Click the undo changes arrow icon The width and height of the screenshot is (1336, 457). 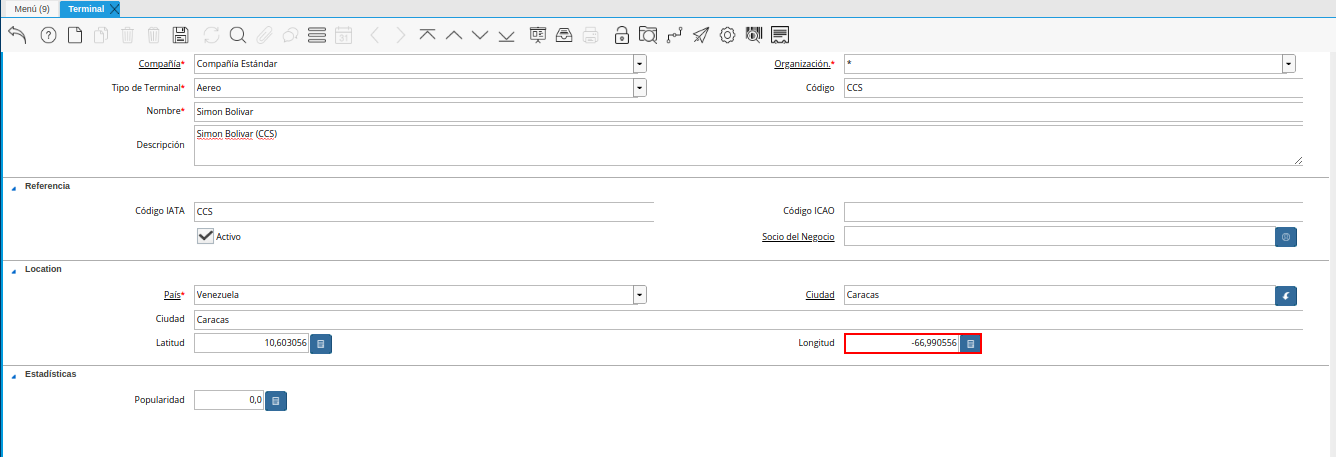[x=17, y=35]
